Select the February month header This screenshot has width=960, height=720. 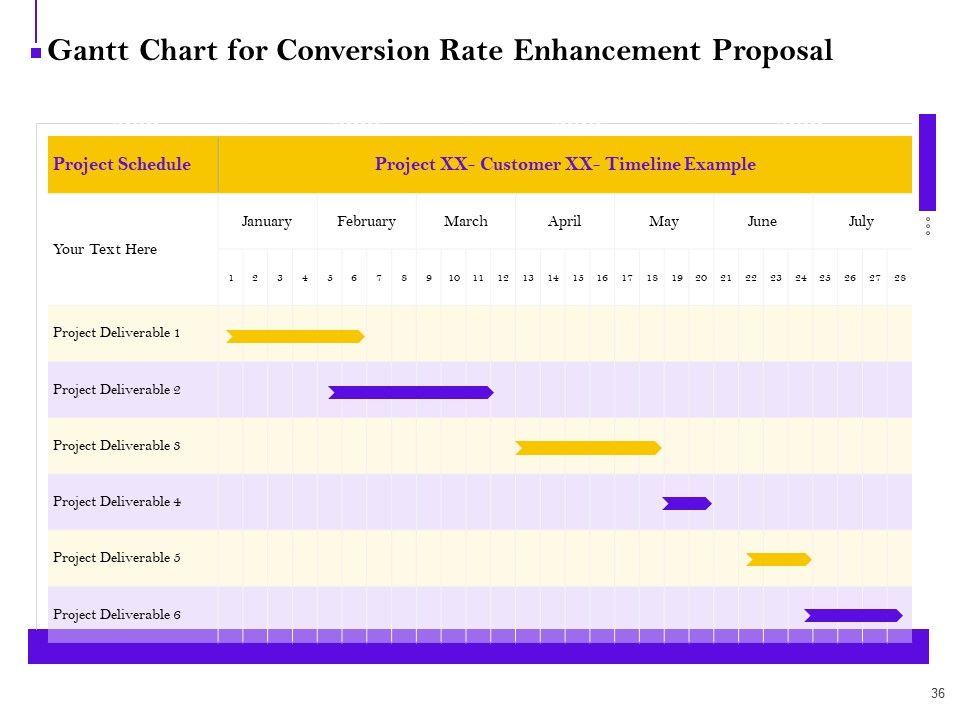(x=366, y=221)
